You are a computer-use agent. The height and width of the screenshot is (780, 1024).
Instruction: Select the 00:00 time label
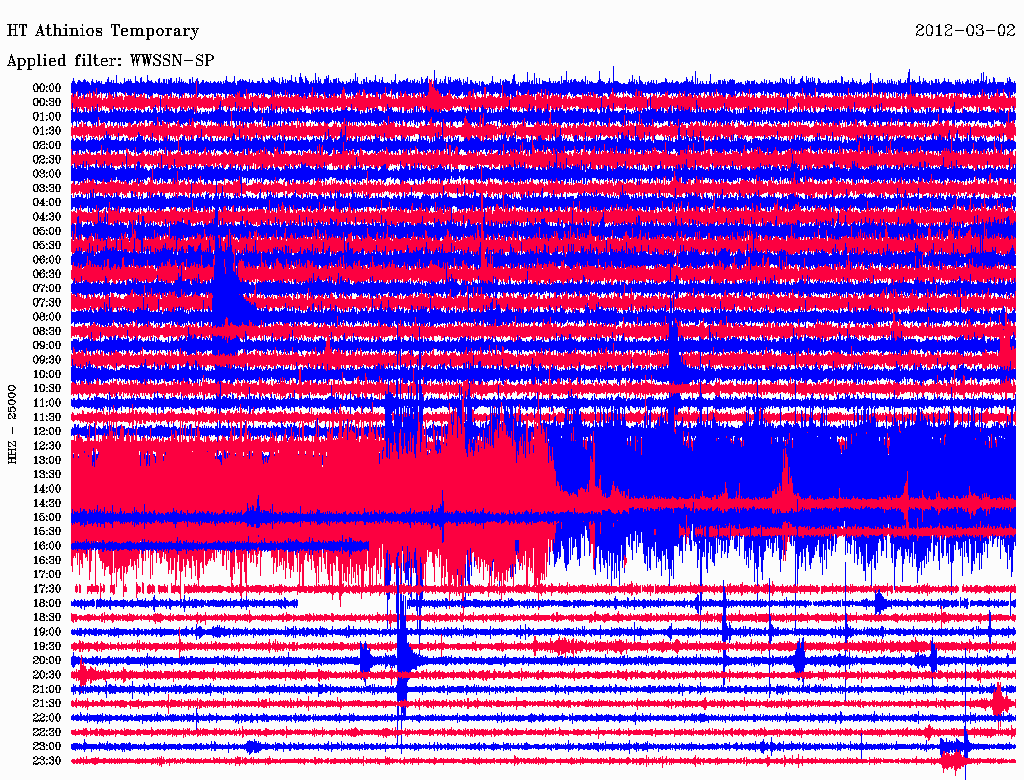pos(47,88)
